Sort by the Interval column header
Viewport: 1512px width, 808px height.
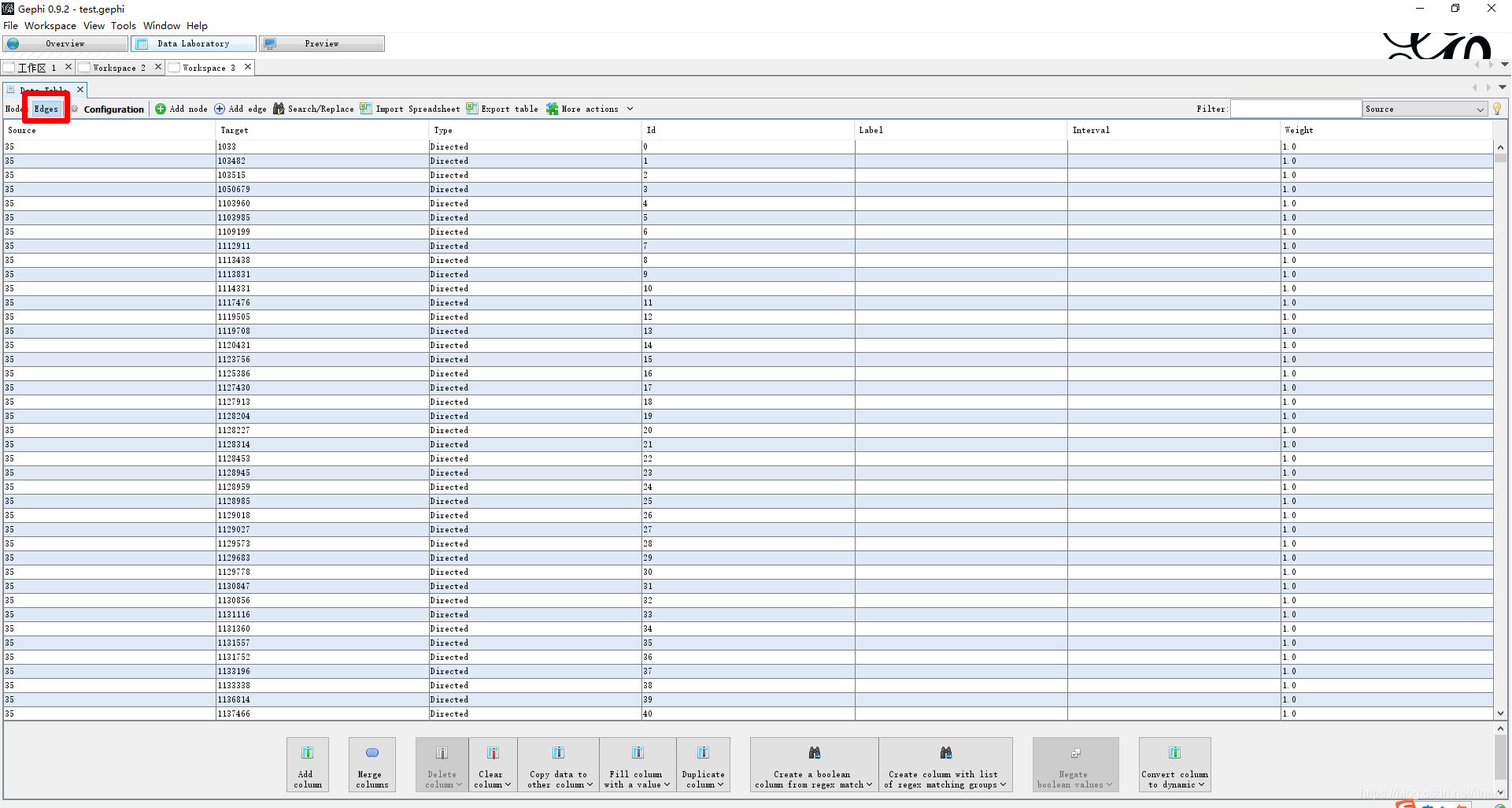coord(1174,131)
